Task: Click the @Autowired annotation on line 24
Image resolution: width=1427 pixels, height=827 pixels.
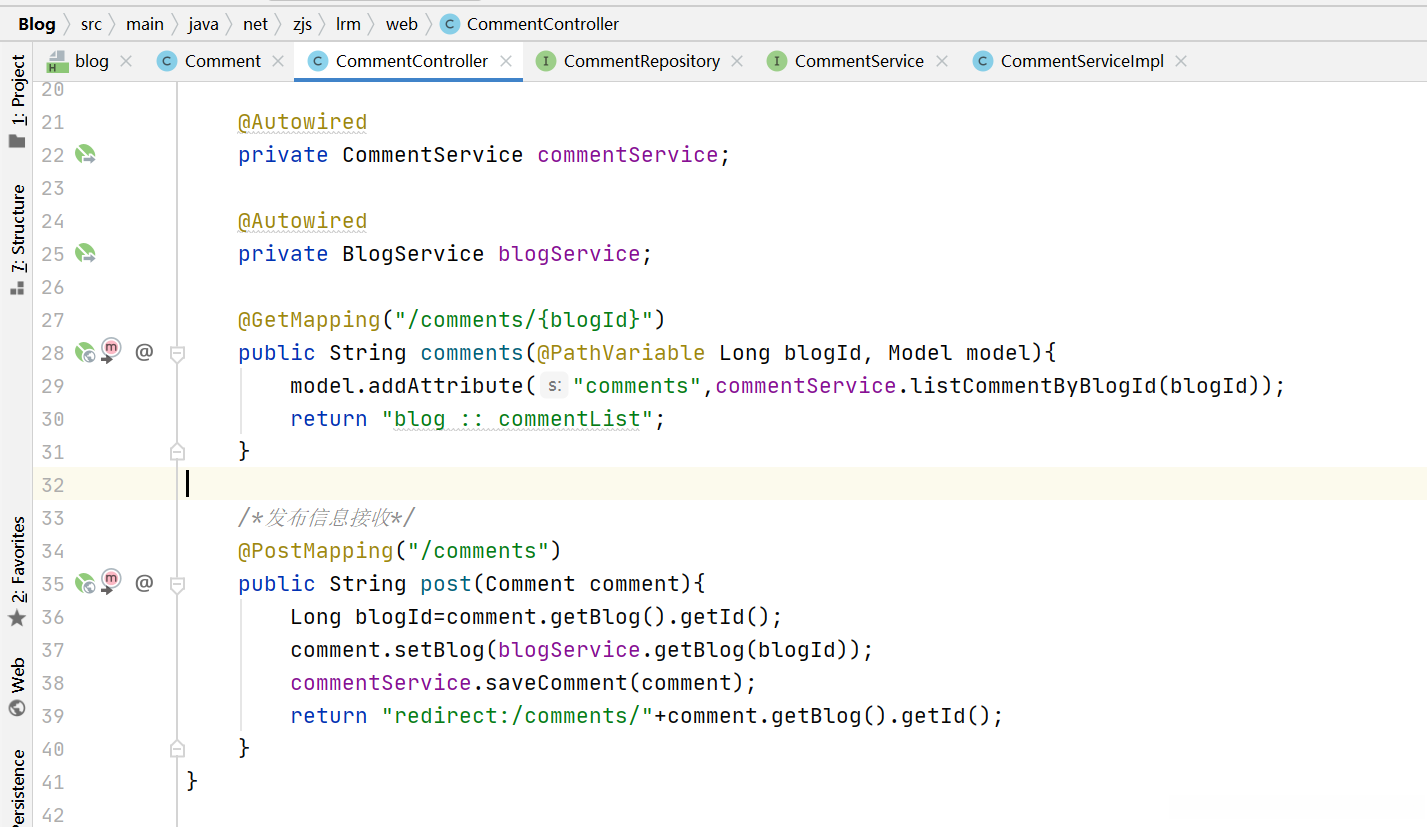Action: point(303,221)
